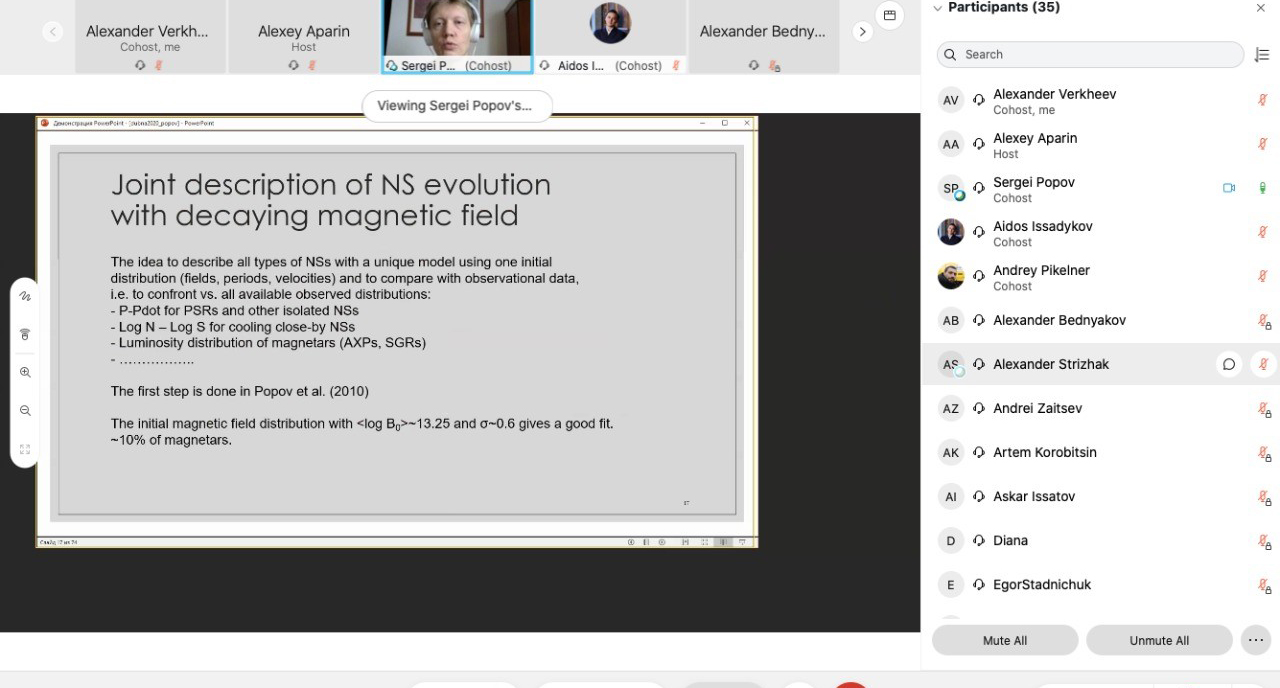Toggle Sergei Popov's video camera icon
This screenshot has width=1280, height=688.
[1229, 188]
